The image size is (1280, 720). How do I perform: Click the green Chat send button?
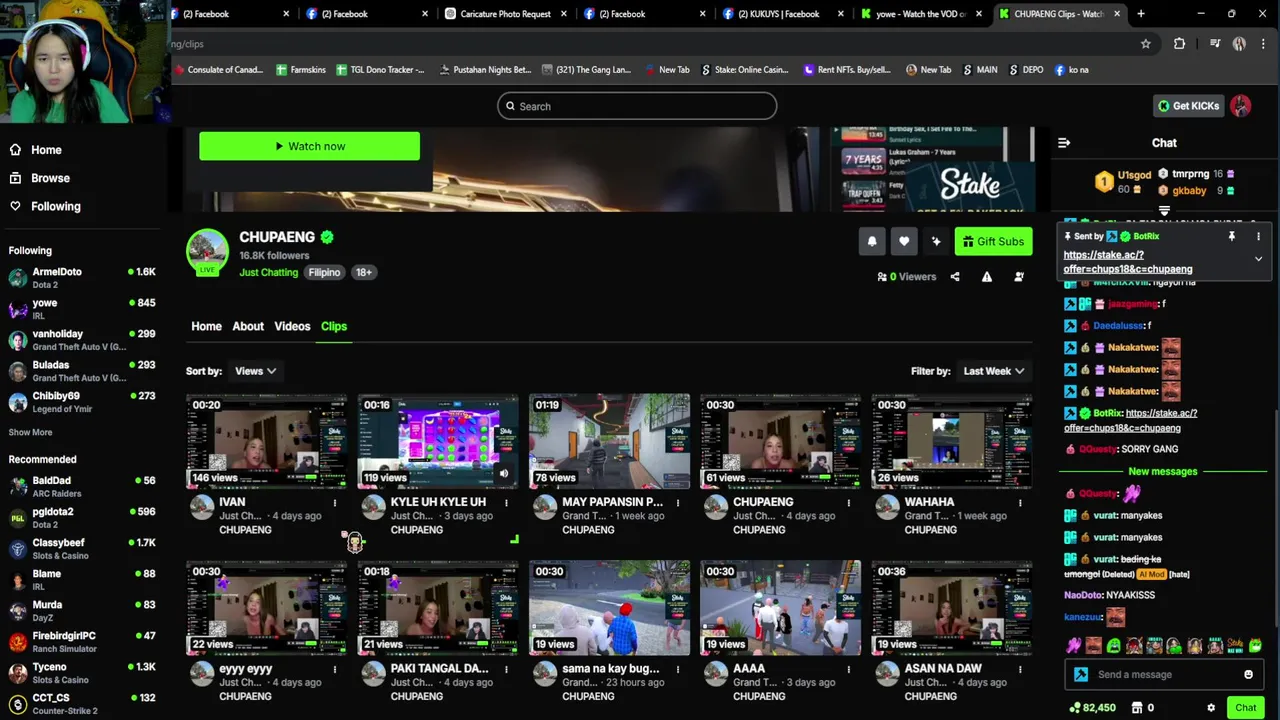tap(1245, 708)
